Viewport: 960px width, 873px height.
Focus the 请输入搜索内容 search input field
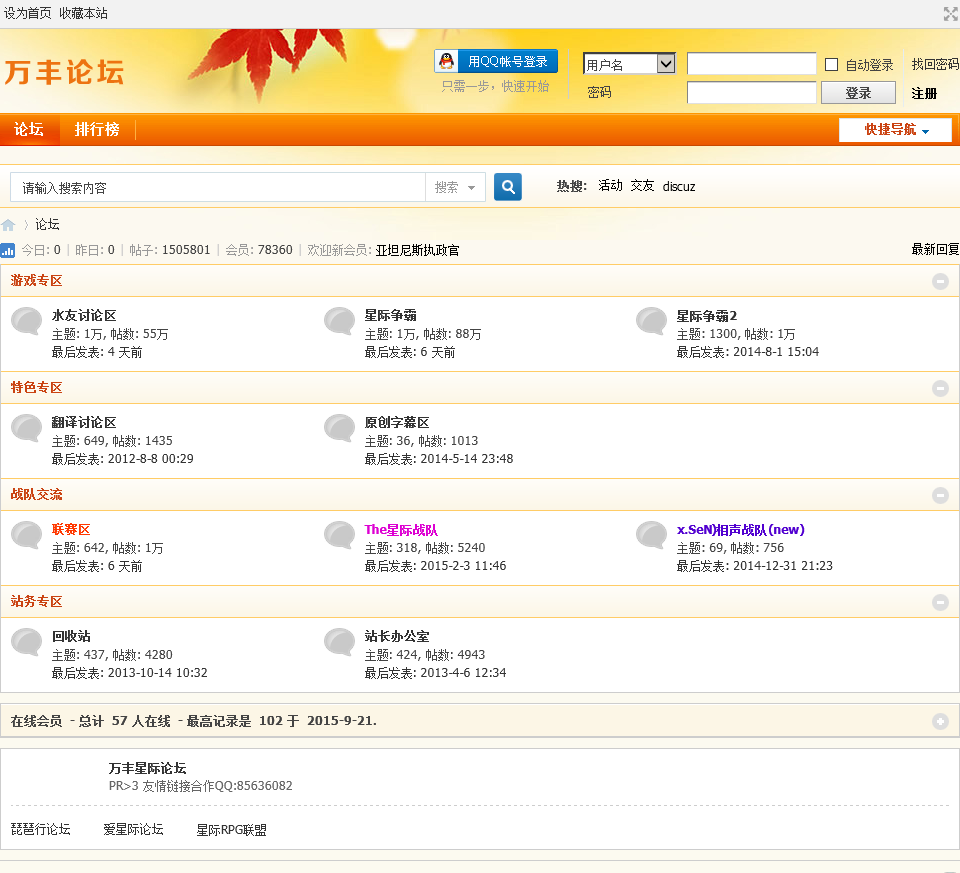(218, 187)
